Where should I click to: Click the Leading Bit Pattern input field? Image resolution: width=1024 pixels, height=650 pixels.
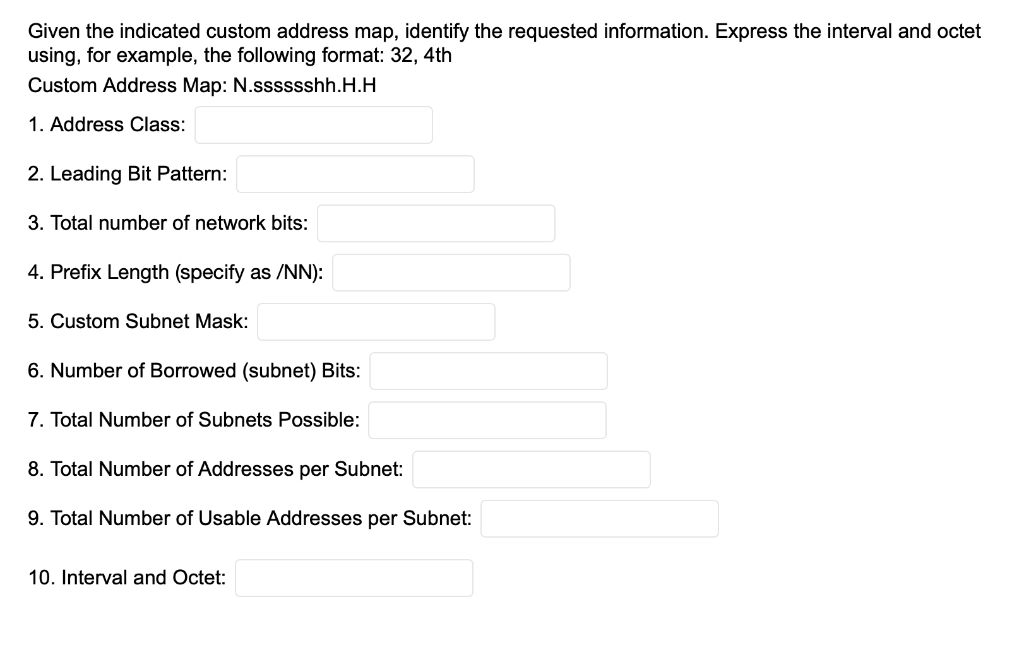(x=355, y=173)
